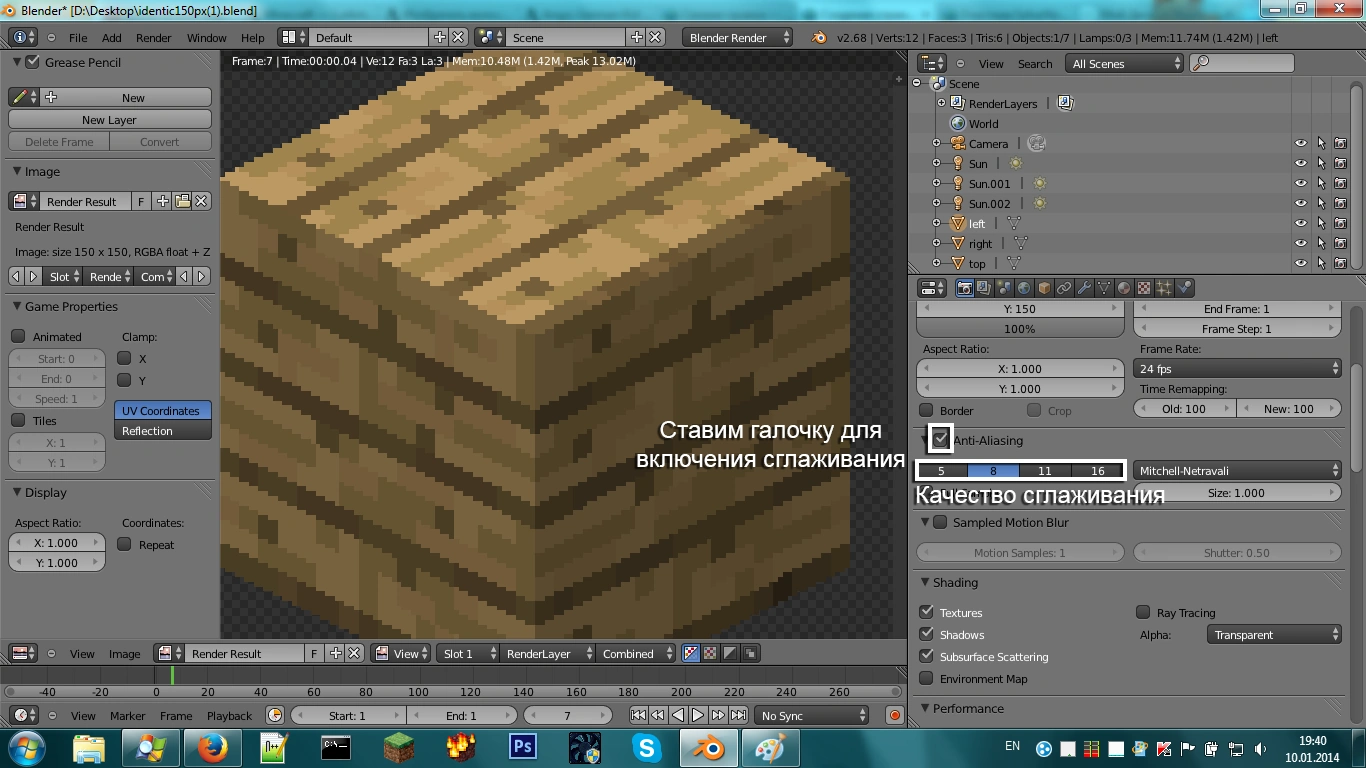Open the Render properties tab
This screenshot has height=768, width=1366.
(965, 288)
